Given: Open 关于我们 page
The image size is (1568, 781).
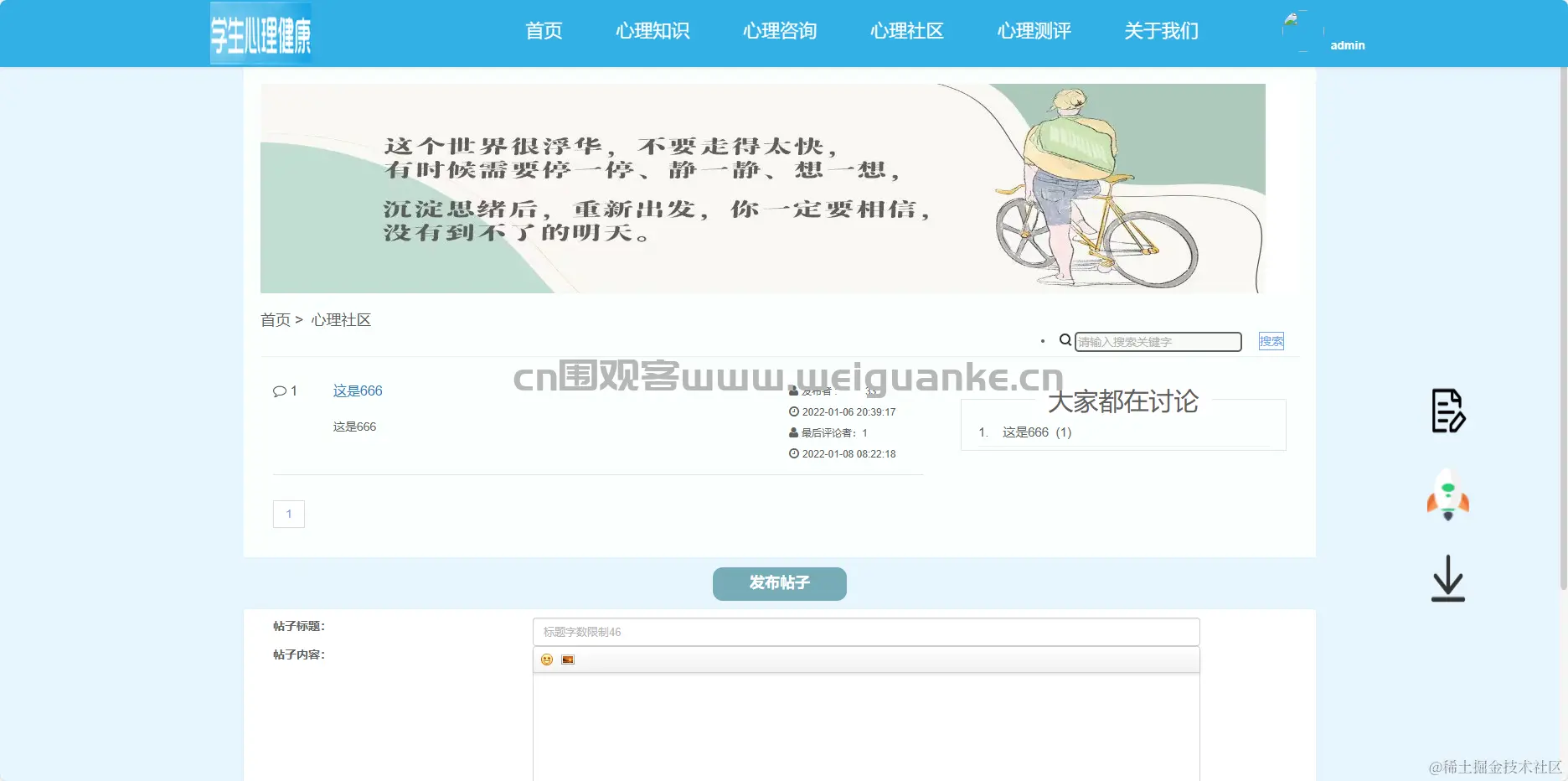Looking at the screenshot, I should point(1162,31).
